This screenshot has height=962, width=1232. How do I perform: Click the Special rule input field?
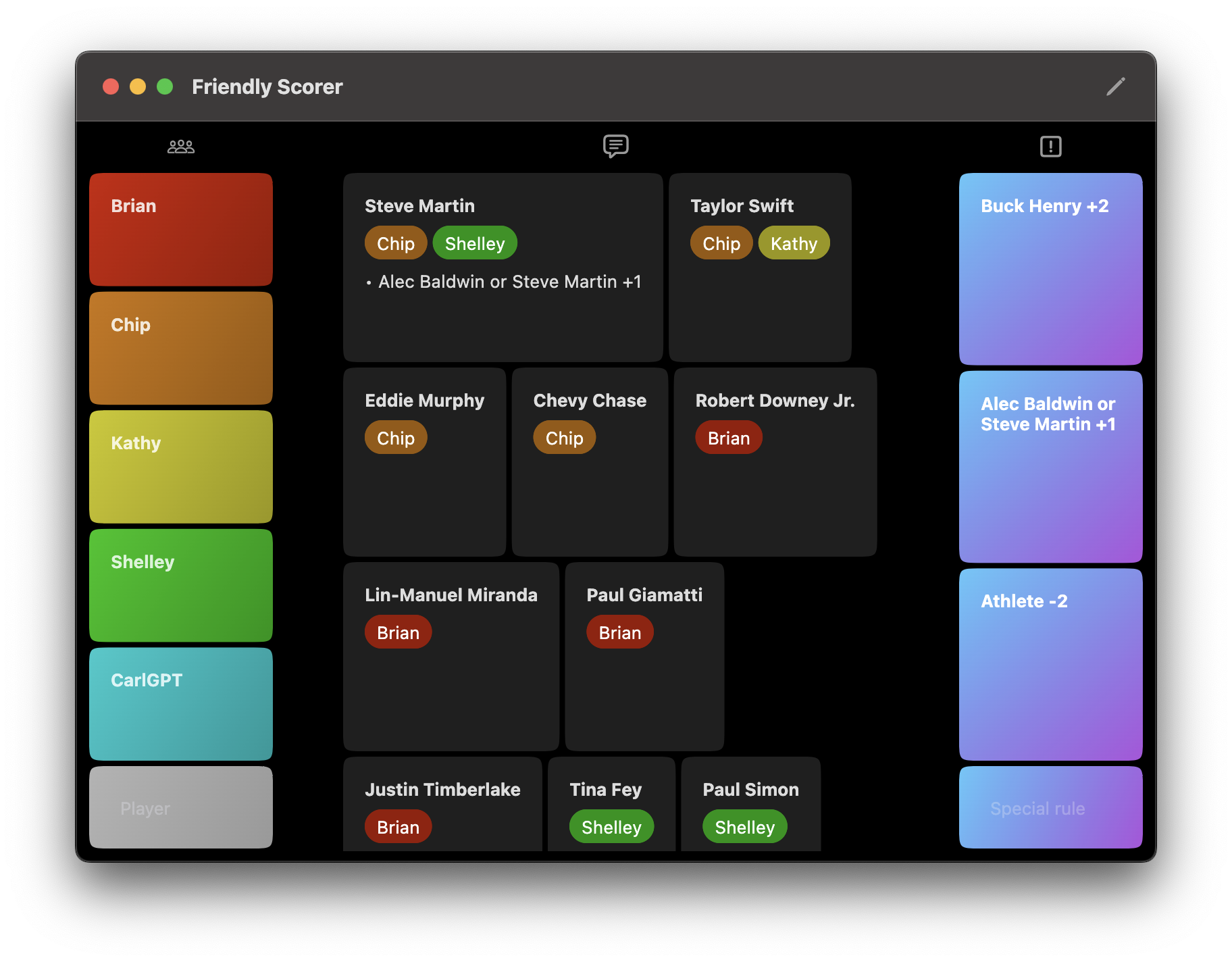click(1051, 808)
